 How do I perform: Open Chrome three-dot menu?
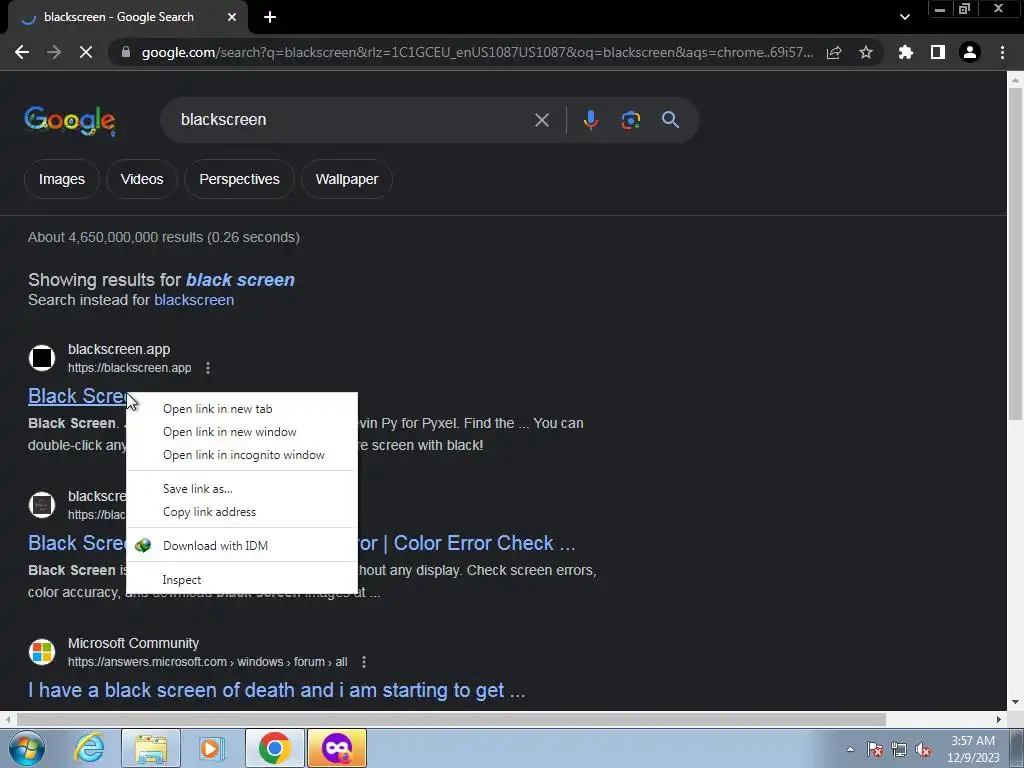1002,52
